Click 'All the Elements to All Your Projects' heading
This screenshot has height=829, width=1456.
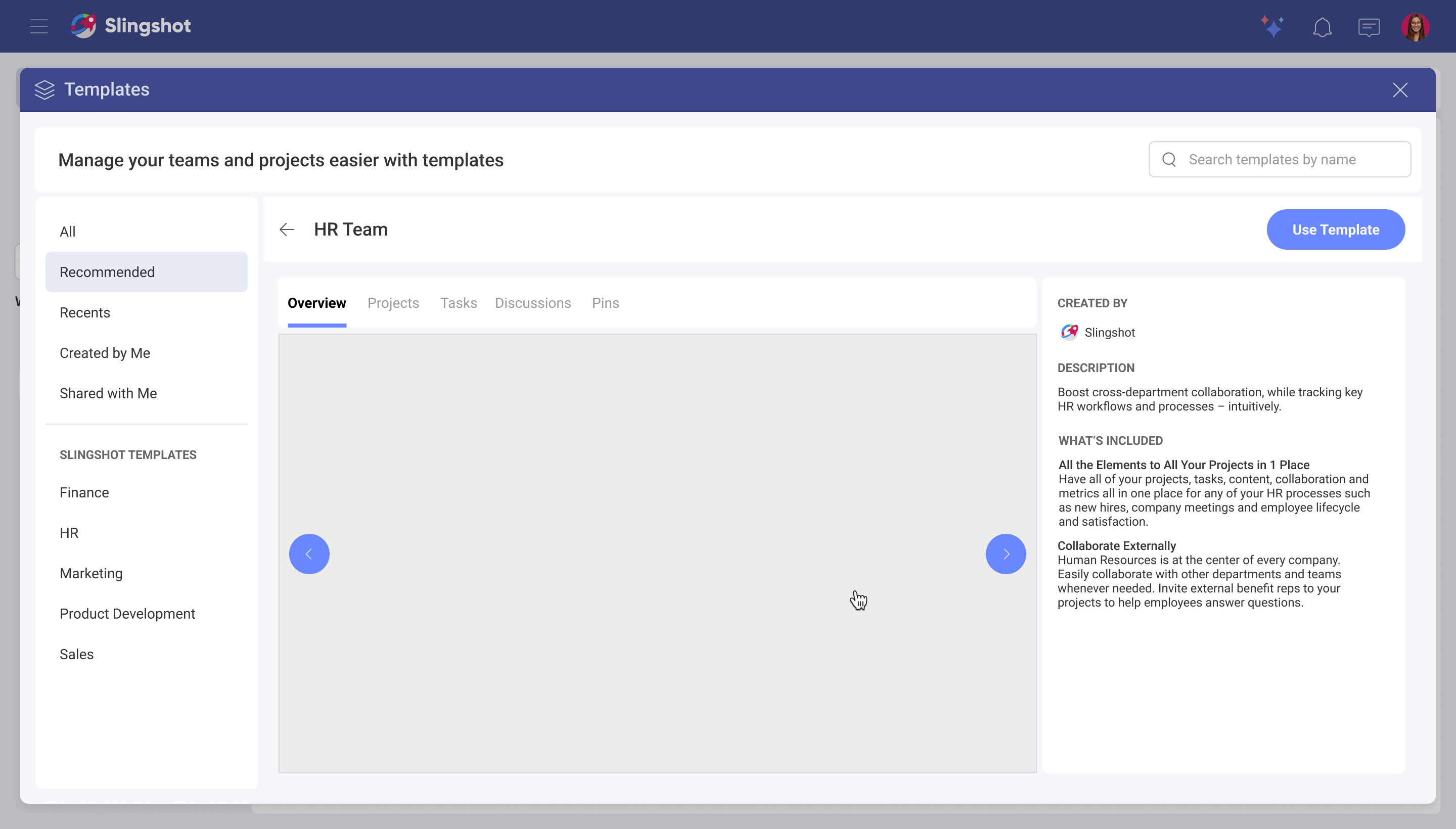coord(1184,465)
